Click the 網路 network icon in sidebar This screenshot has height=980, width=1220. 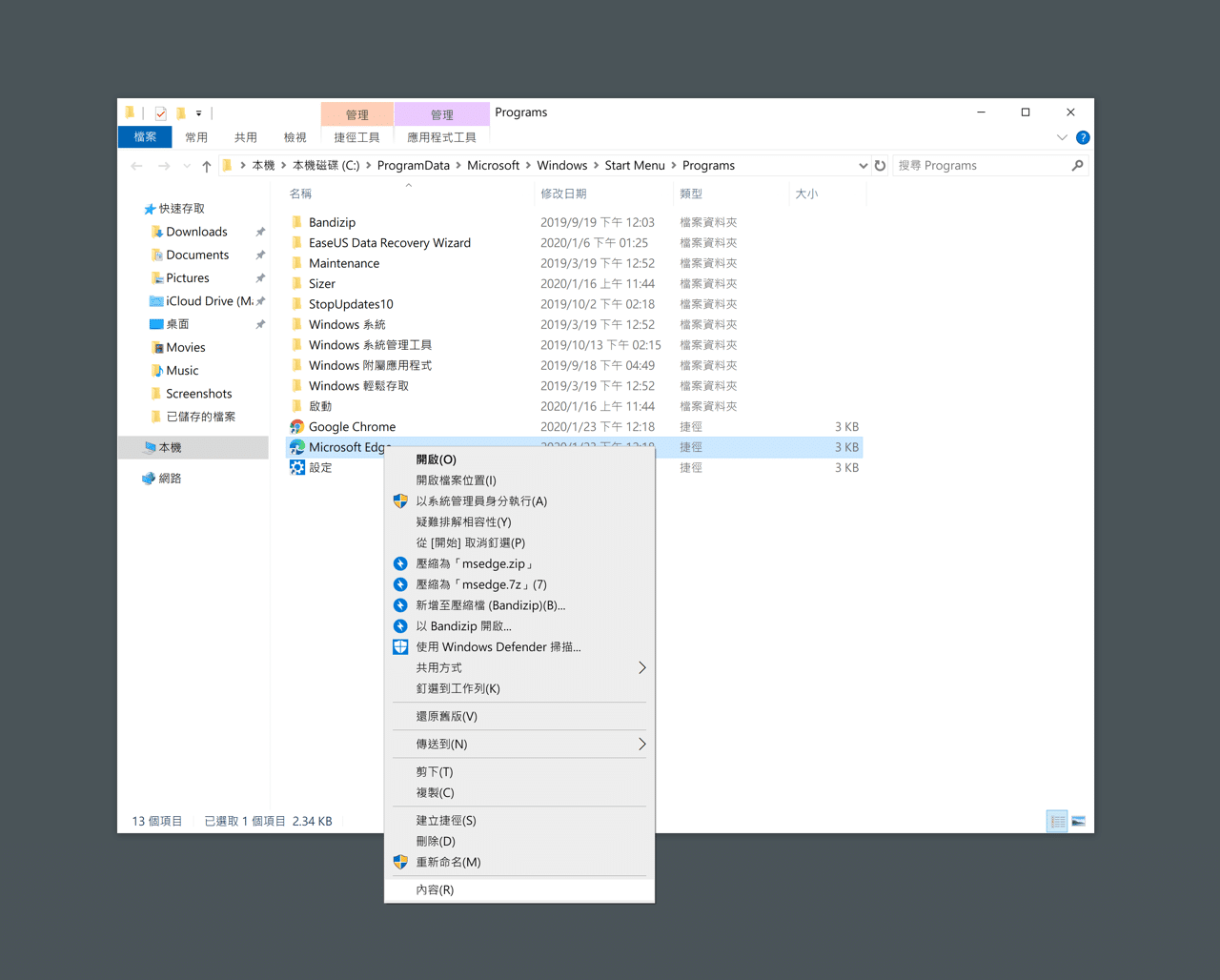(149, 479)
